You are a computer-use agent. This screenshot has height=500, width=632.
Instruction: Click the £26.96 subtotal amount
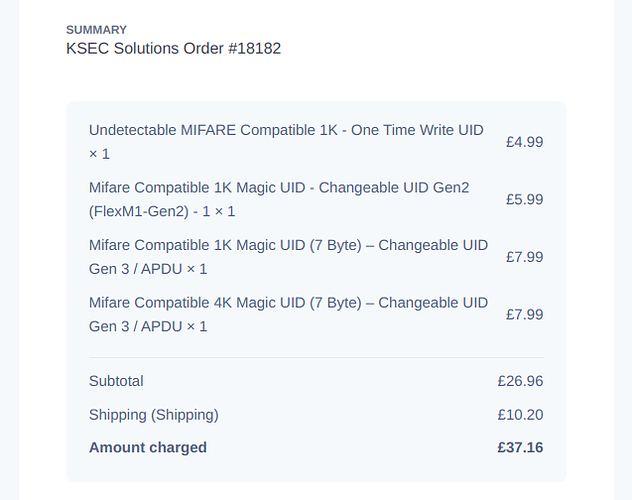click(520, 381)
